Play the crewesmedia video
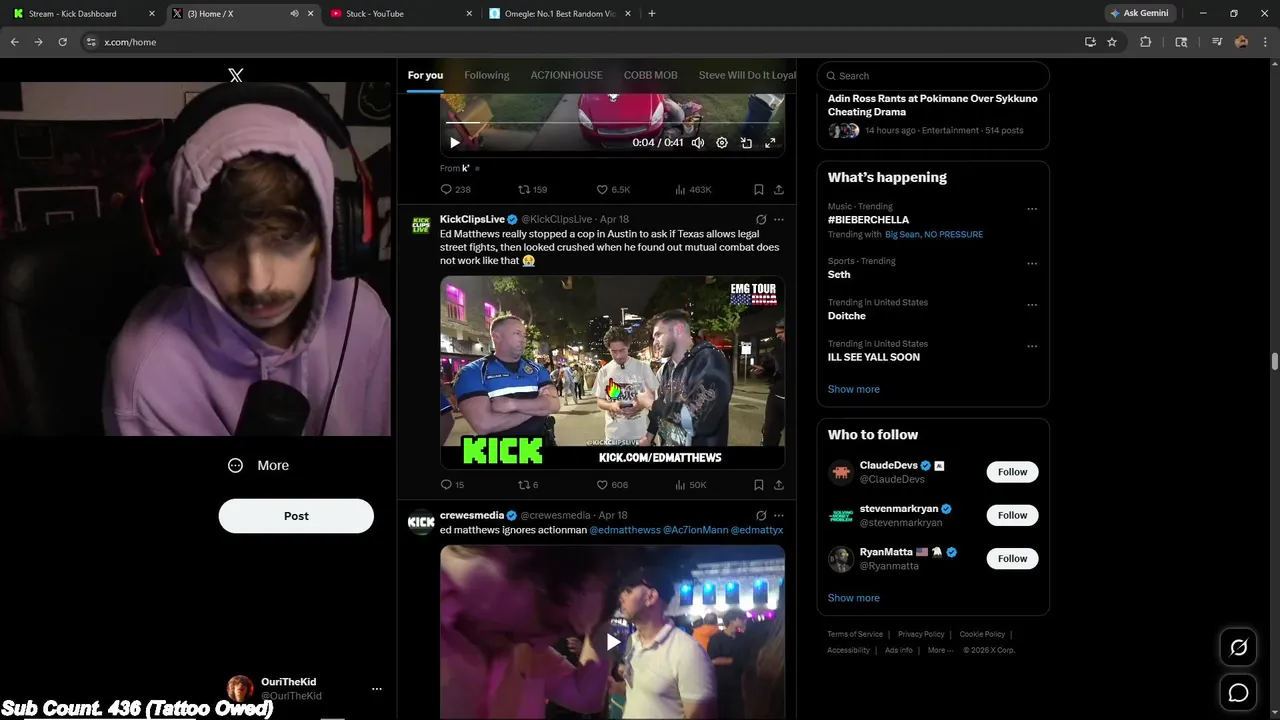 click(612, 642)
